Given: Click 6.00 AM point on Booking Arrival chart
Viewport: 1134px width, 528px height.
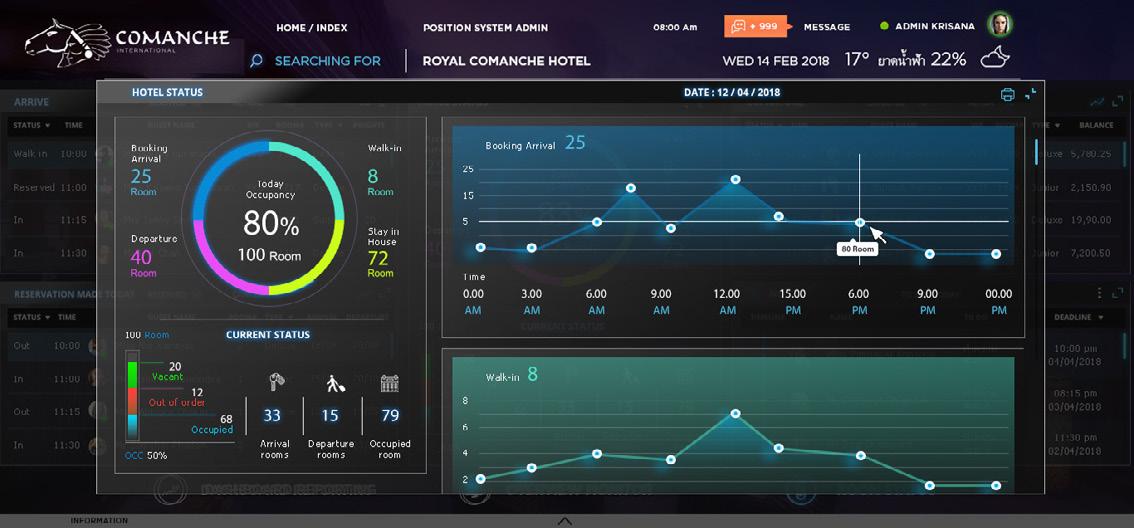Looking at the screenshot, I should (597, 222).
